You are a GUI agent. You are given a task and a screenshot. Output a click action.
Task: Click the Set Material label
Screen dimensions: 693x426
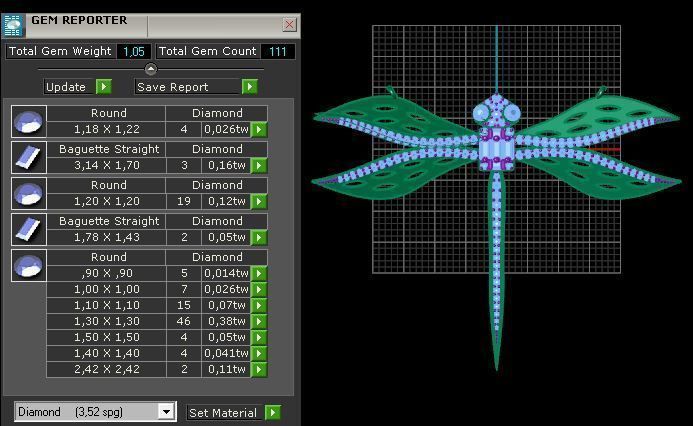[x=223, y=413]
